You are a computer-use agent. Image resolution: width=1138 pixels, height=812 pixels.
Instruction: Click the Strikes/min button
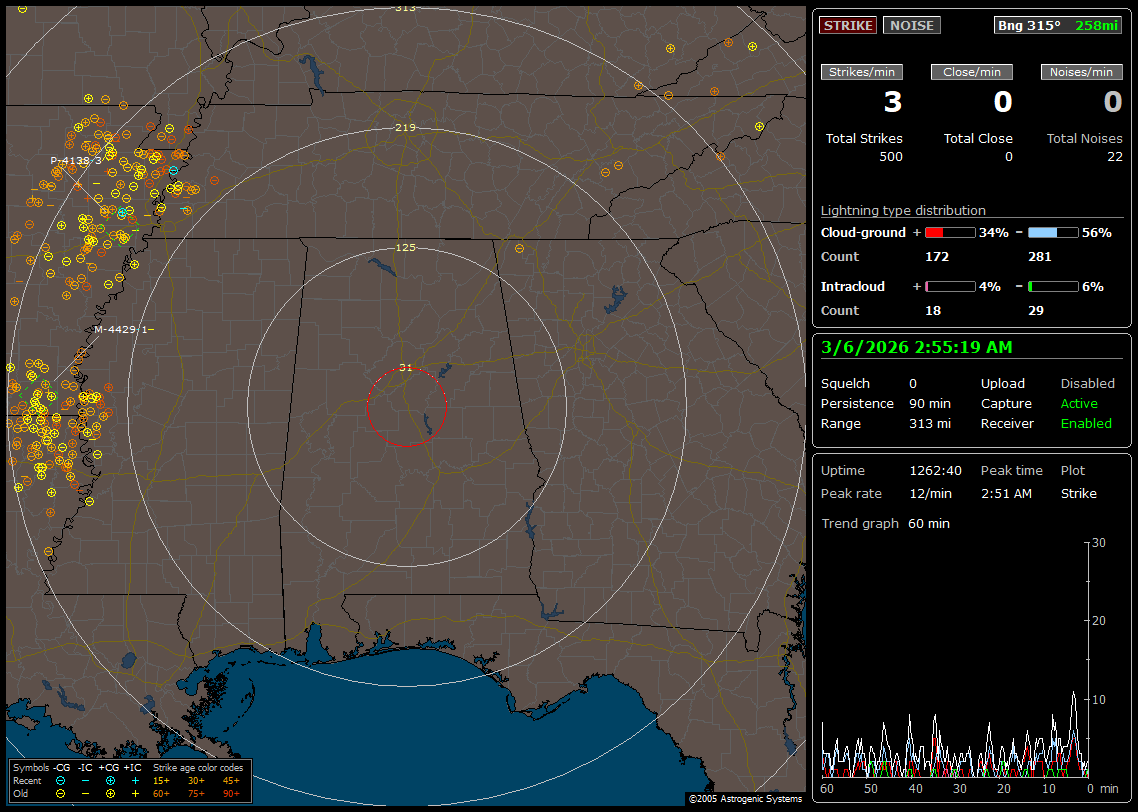pos(862,72)
